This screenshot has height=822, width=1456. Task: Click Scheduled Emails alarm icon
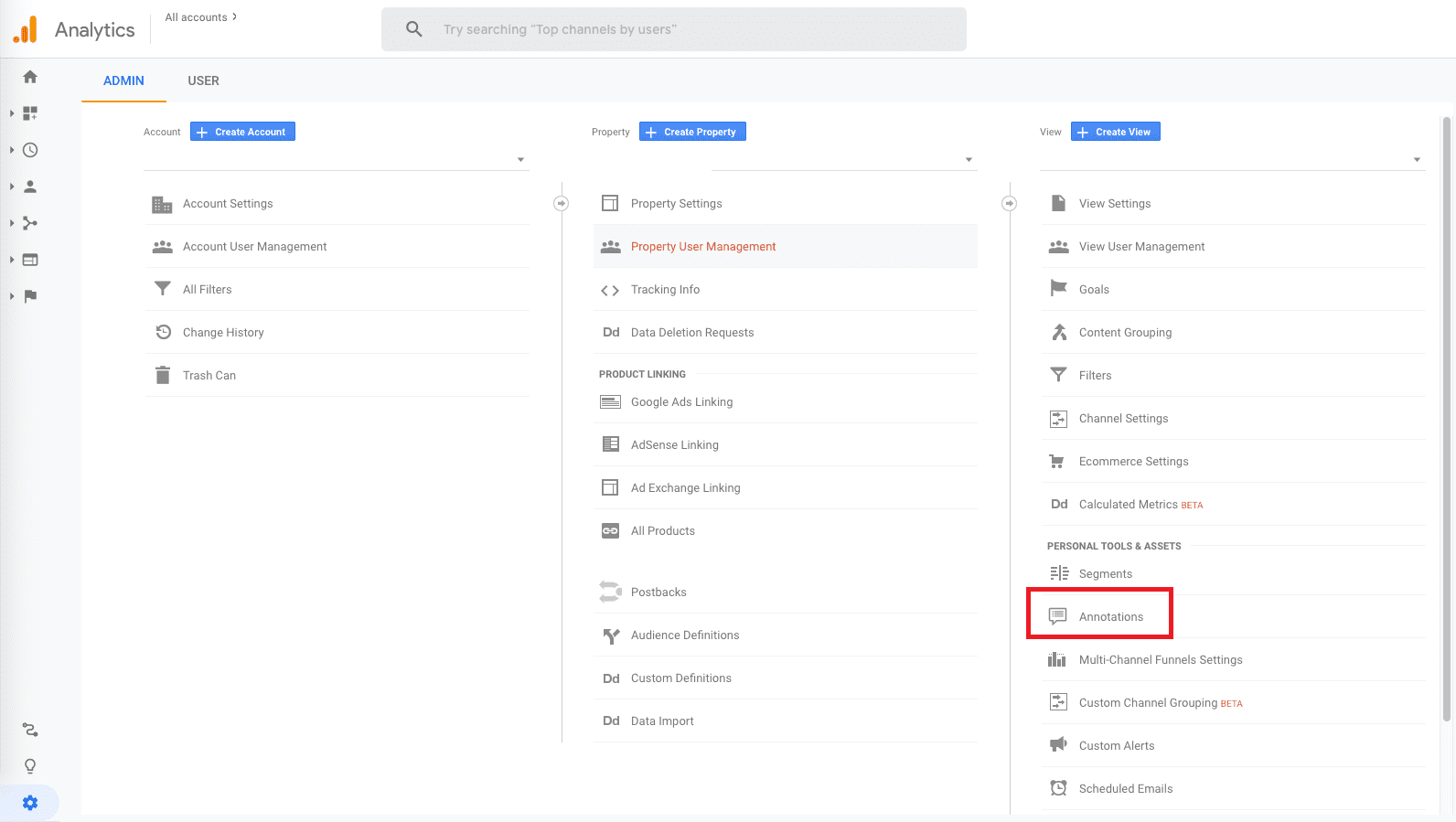1058,788
